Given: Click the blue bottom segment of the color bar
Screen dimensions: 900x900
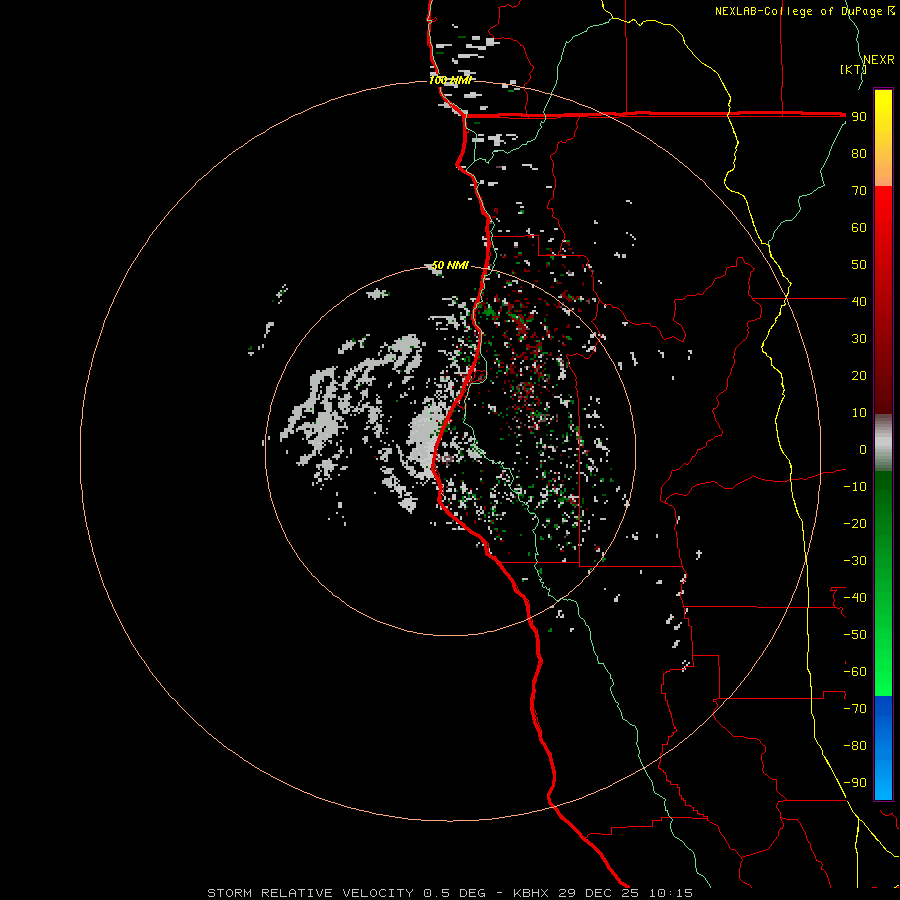Looking at the screenshot, I should coord(883,747).
